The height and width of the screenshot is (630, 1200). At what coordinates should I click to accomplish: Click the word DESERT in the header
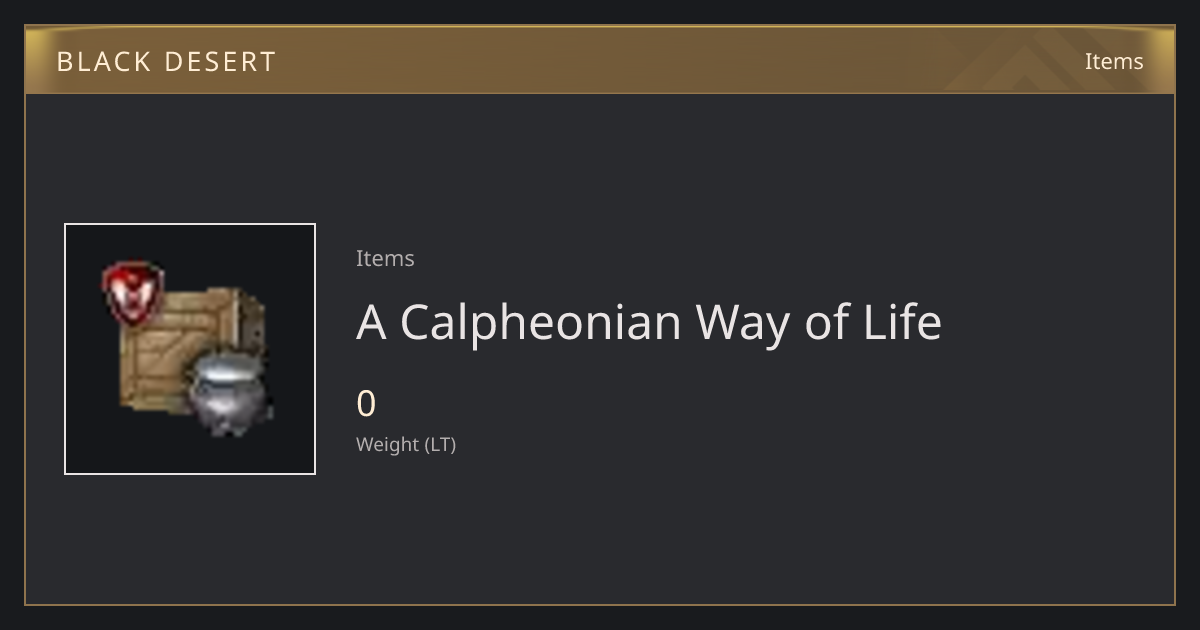tap(220, 62)
